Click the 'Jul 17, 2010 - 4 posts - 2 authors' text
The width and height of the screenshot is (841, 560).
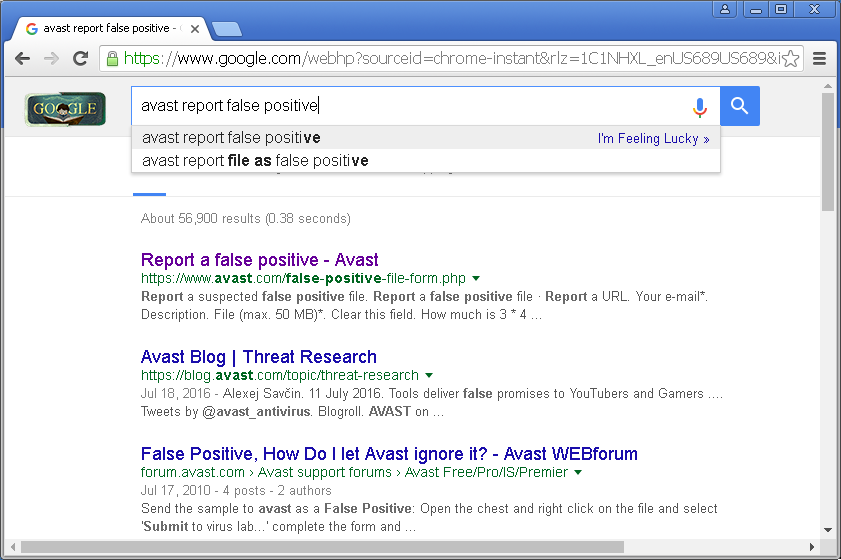coord(236,490)
